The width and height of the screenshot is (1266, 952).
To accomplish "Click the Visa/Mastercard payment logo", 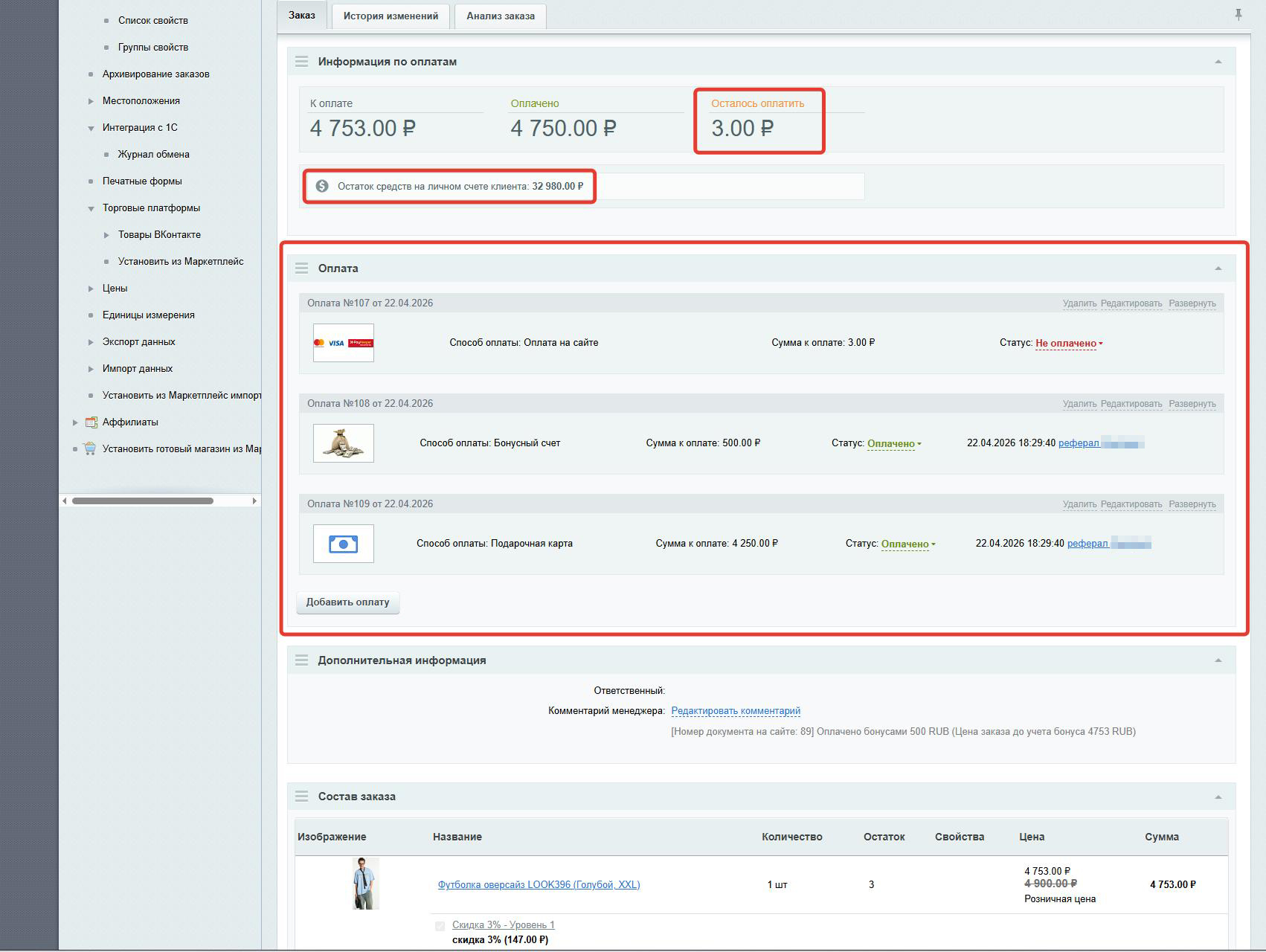I will (344, 343).
